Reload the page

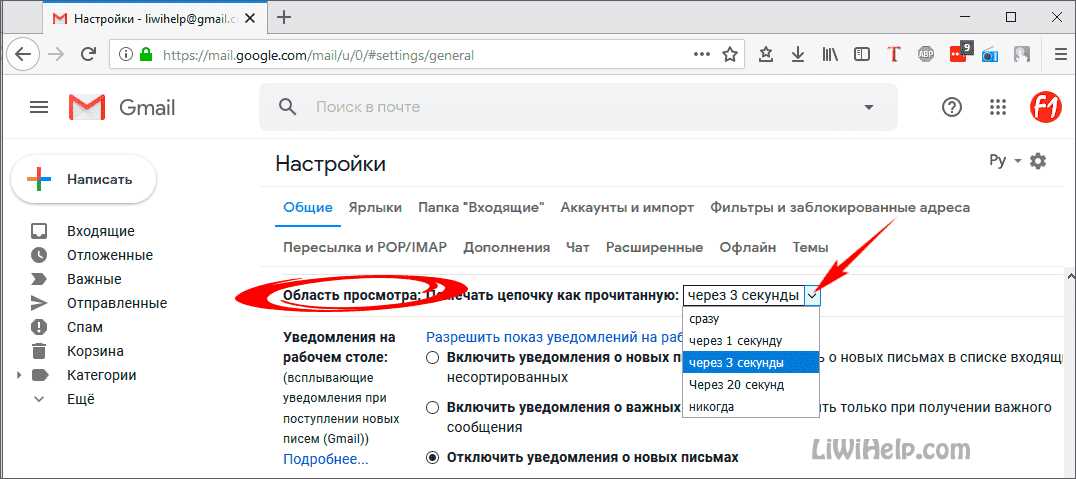[88, 55]
